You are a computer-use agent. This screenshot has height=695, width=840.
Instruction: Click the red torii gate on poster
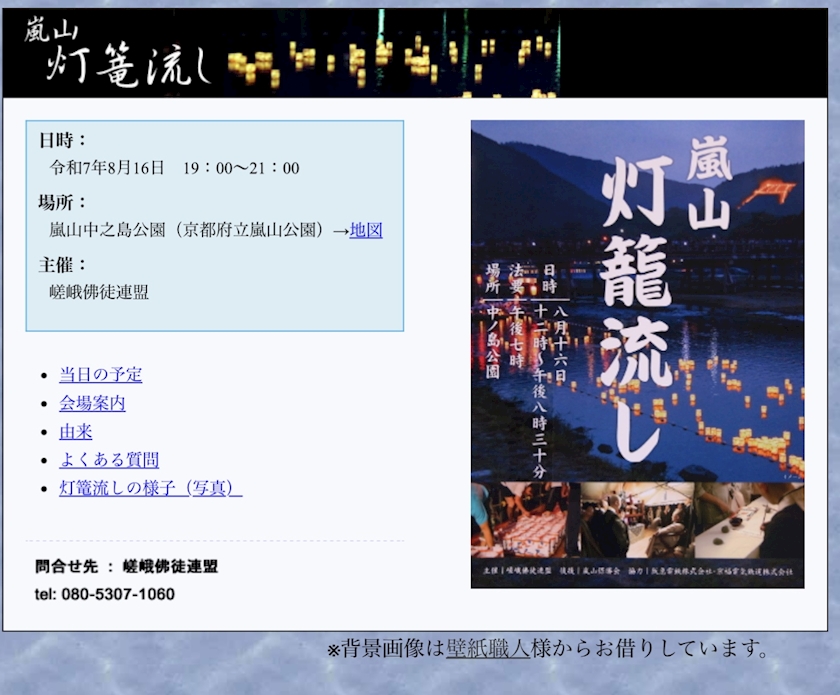click(x=771, y=192)
